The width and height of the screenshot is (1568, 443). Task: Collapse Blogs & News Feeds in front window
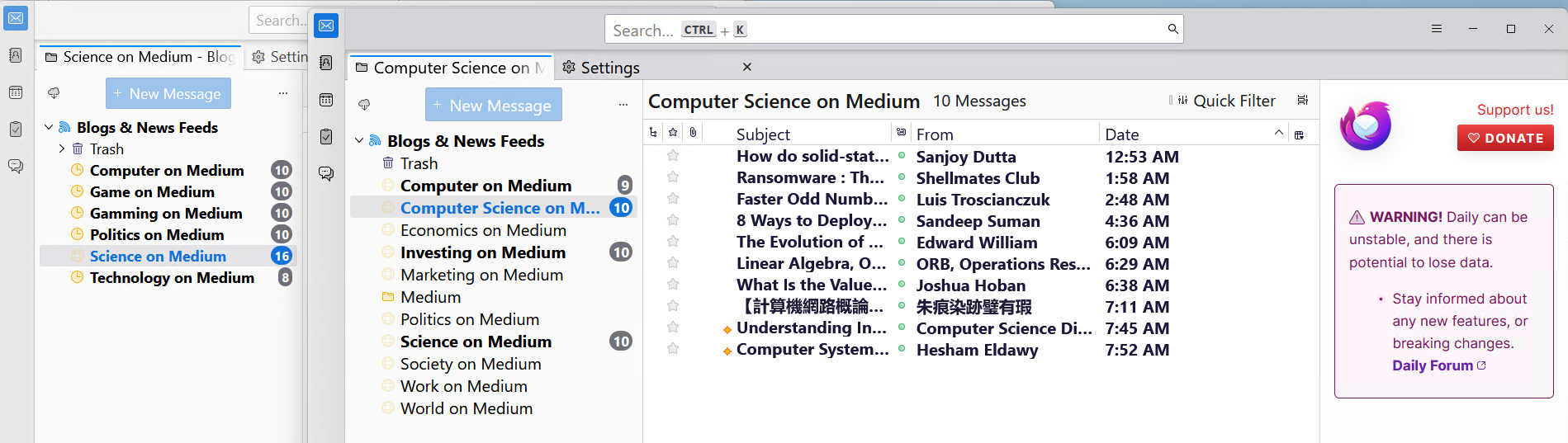(359, 141)
